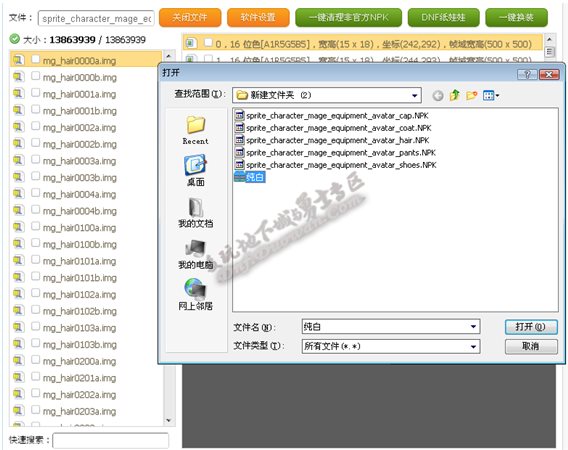The height and width of the screenshot is (450, 568).
Task: Open 我的文档 shortcut in places bar
Action: point(196,212)
